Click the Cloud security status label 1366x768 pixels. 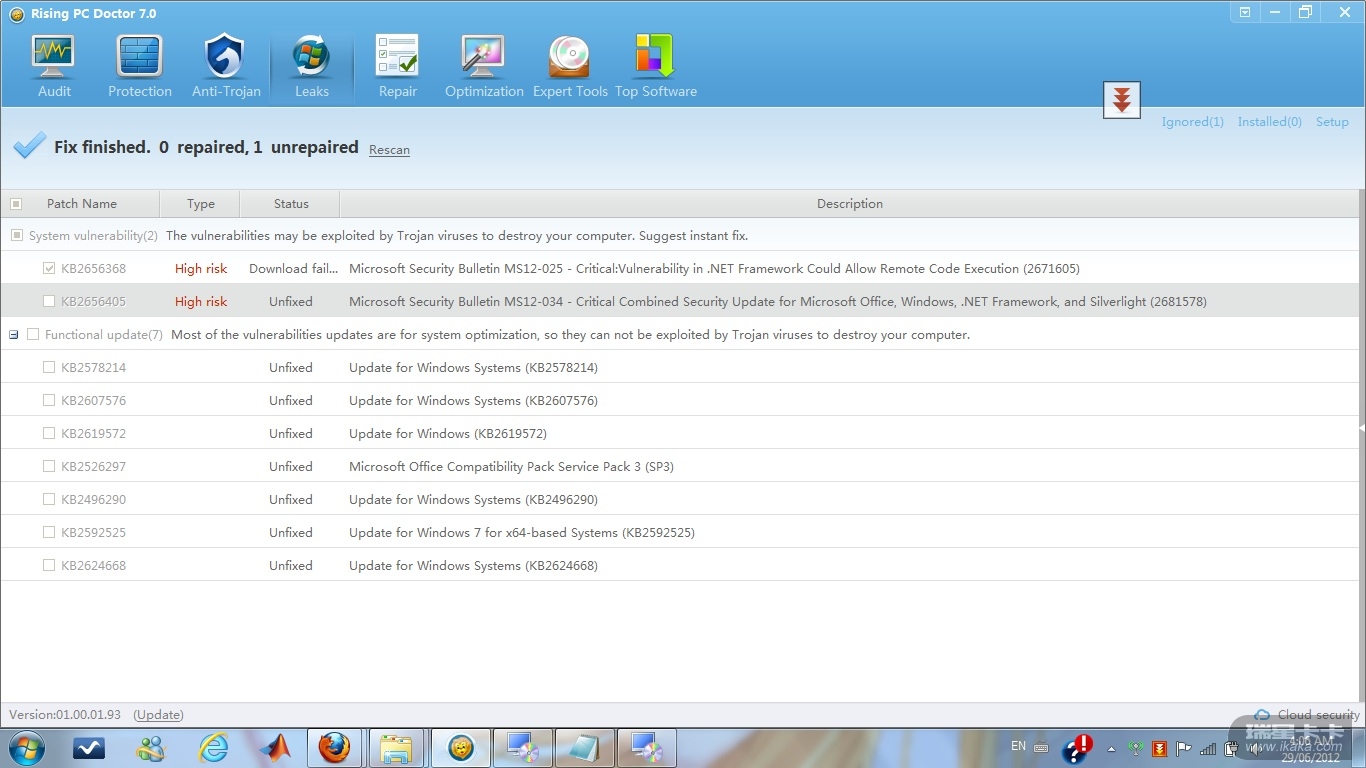tap(1308, 715)
